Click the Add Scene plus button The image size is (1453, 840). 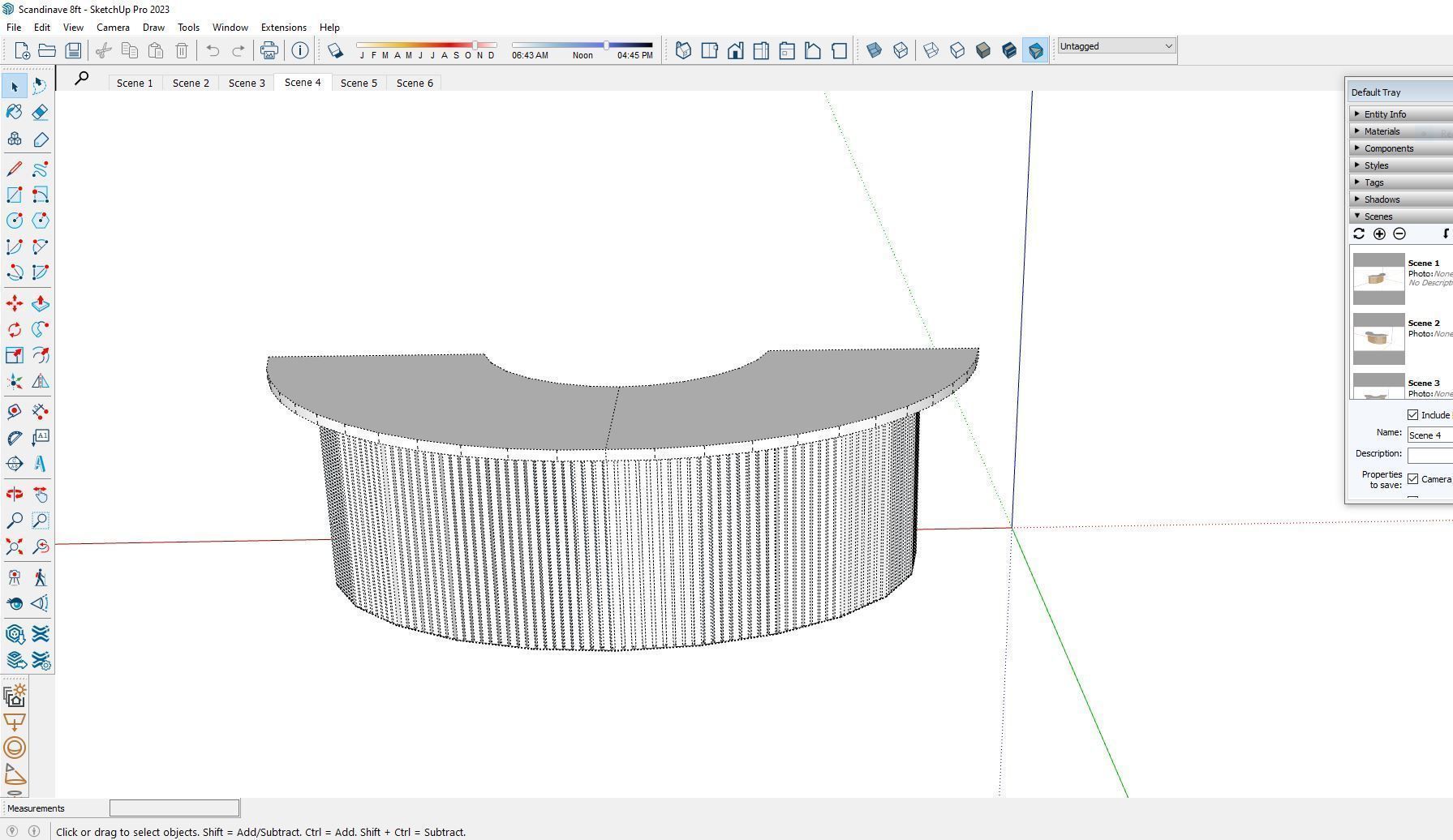pyautogui.click(x=1379, y=234)
